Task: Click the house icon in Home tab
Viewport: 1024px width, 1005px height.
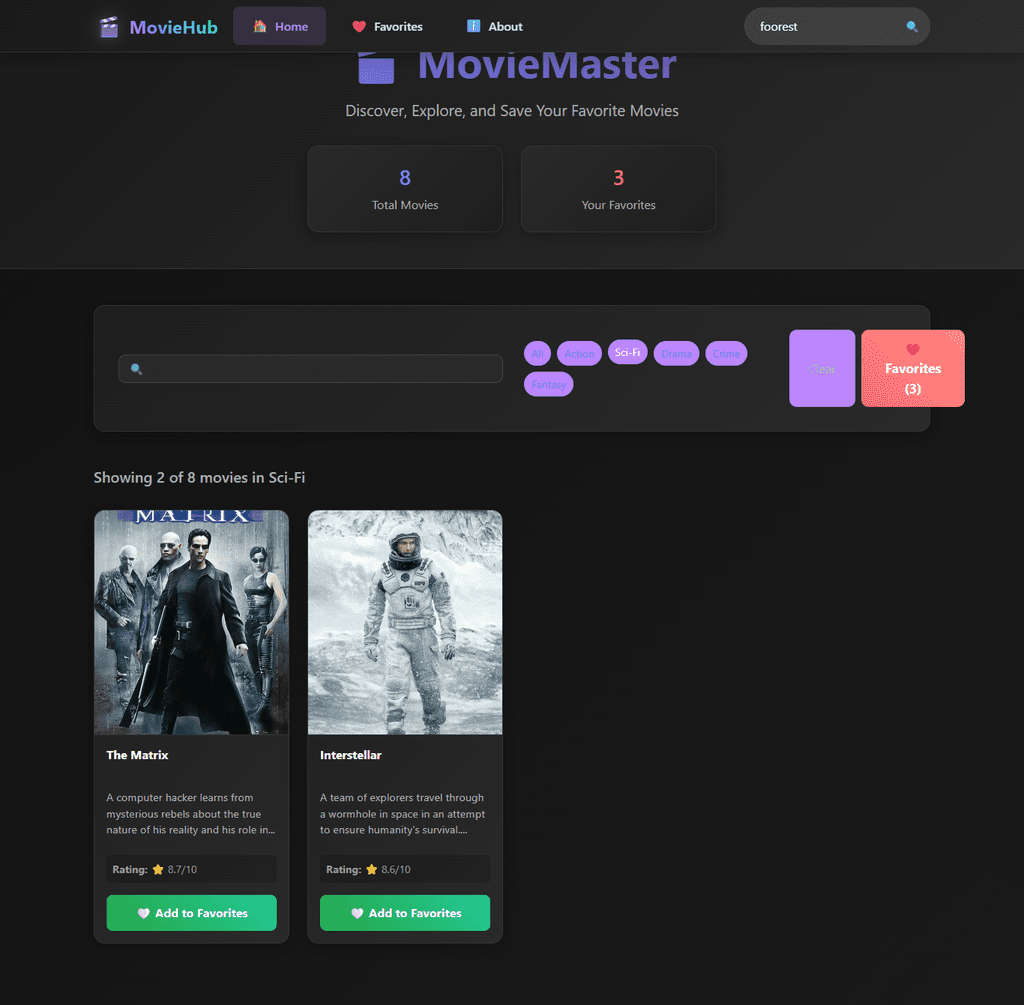Action: 260,26
